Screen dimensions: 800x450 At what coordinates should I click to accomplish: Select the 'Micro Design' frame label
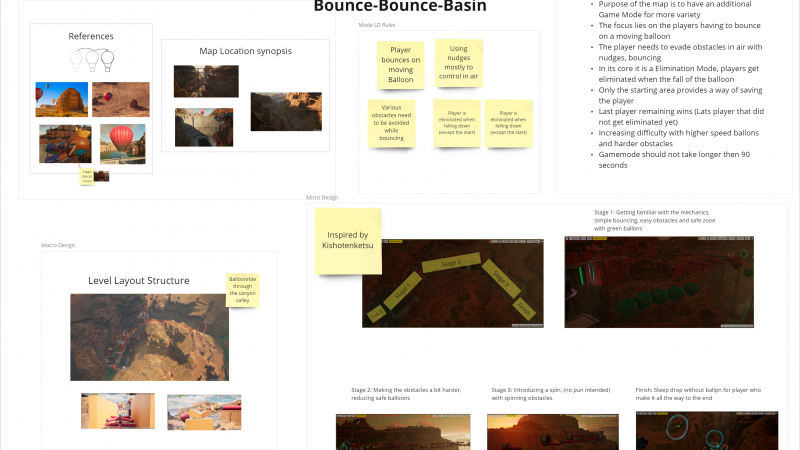point(321,197)
